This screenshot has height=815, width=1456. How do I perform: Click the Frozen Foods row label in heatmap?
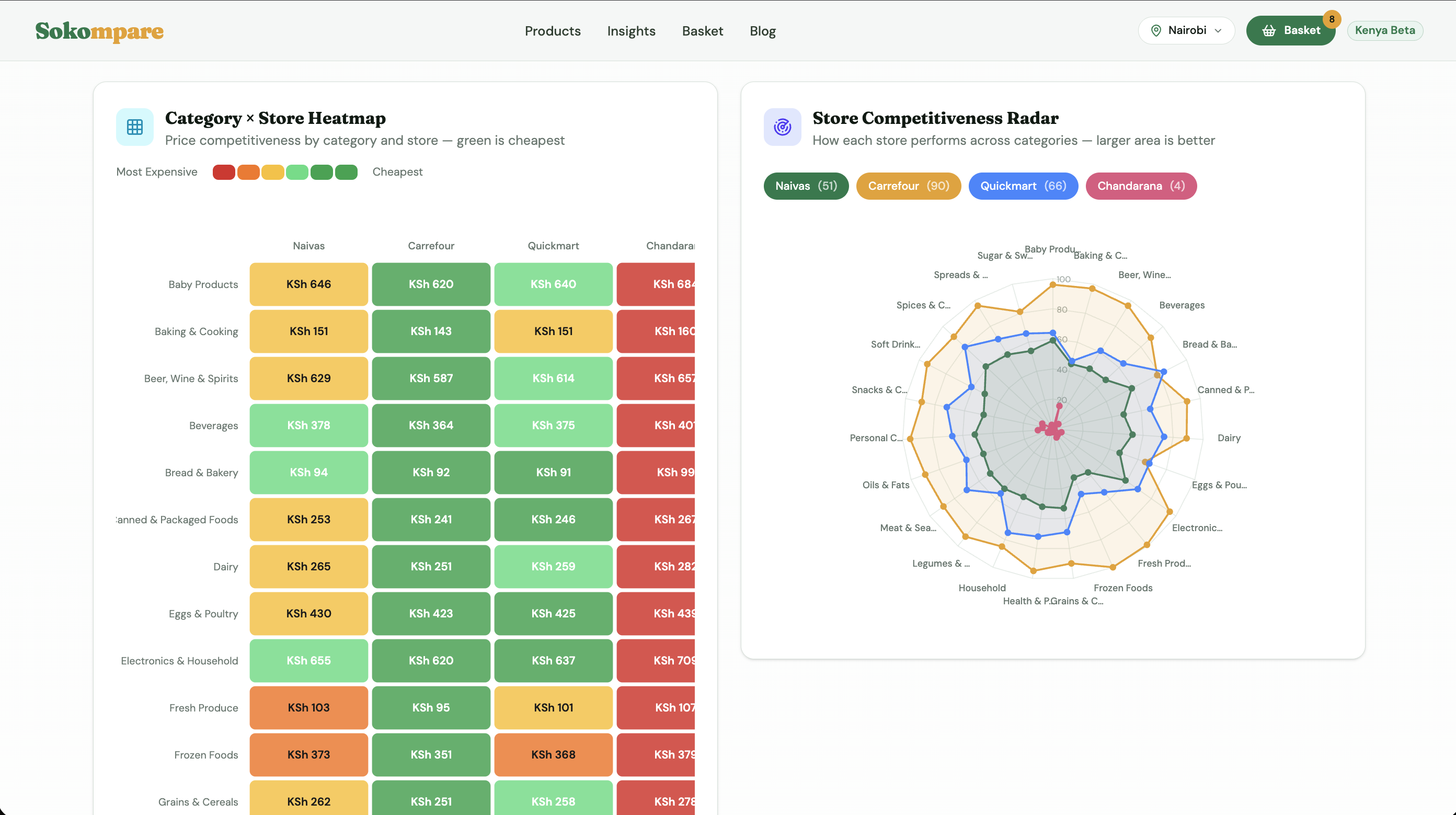[x=206, y=755]
